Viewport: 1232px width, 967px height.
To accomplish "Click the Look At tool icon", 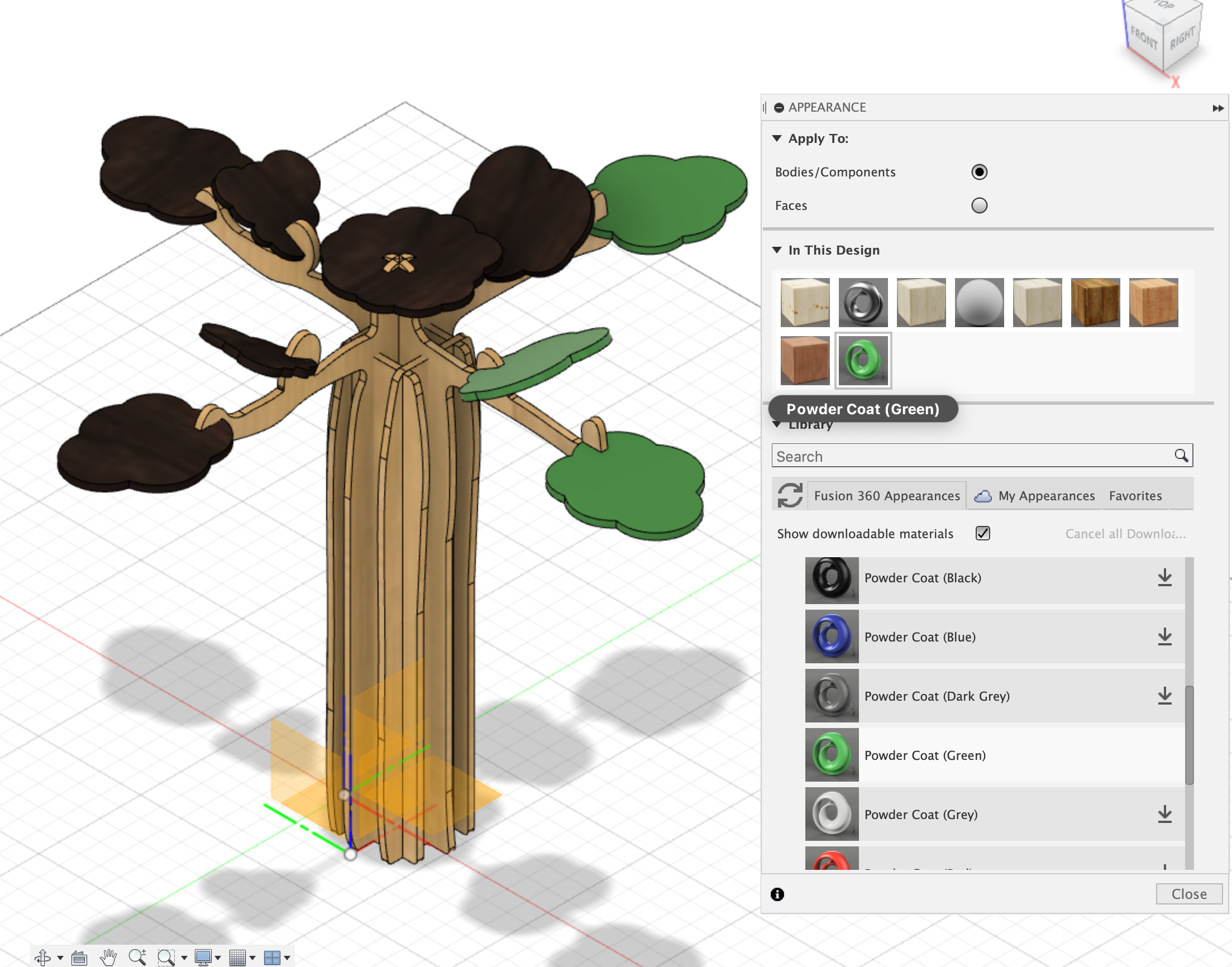I will 80,957.
